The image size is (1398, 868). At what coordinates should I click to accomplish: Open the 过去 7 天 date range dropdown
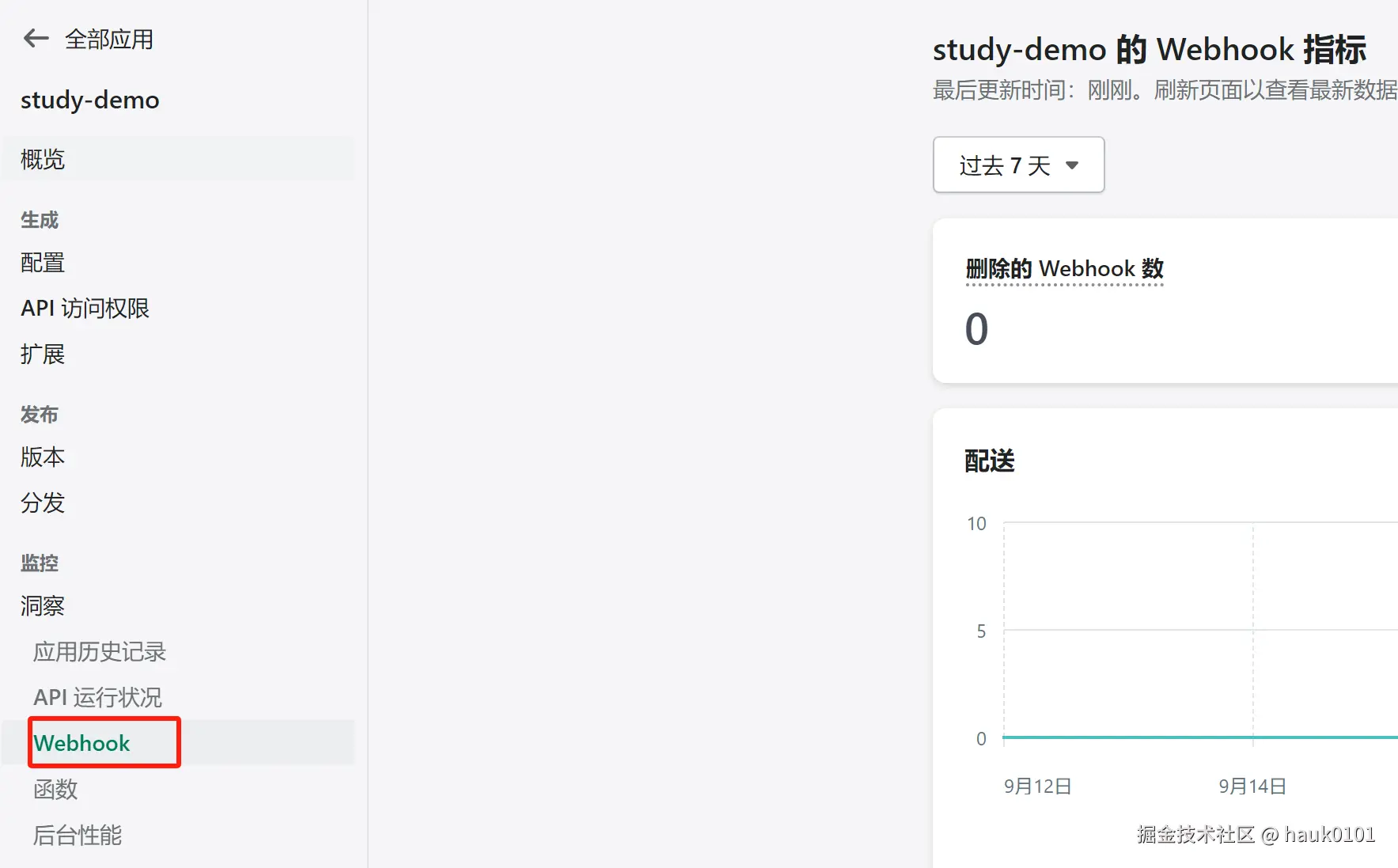(x=1018, y=165)
